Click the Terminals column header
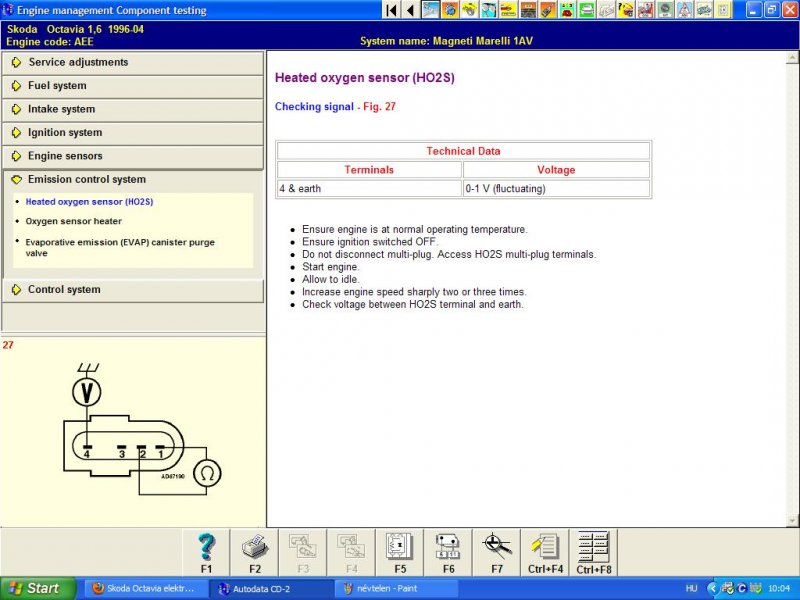The height and width of the screenshot is (600, 800). coord(369,170)
